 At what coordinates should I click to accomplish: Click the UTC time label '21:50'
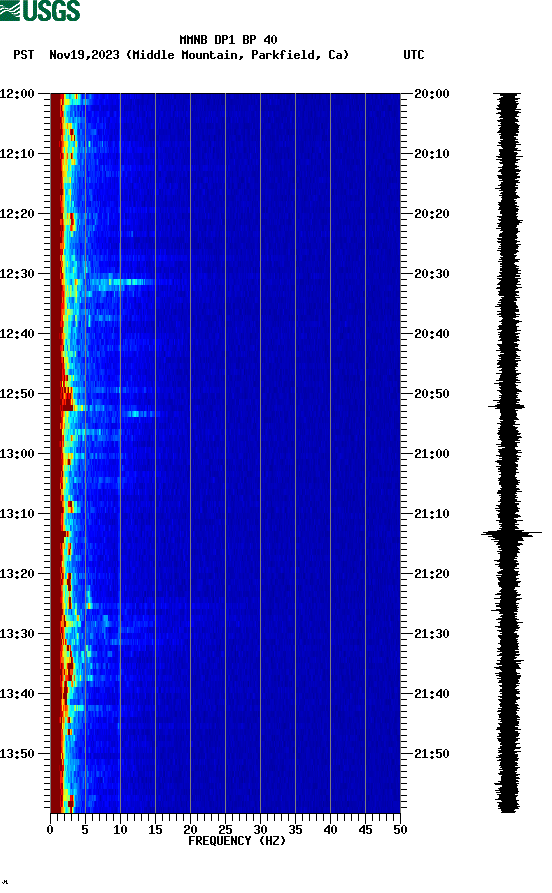click(x=432, y=753)
